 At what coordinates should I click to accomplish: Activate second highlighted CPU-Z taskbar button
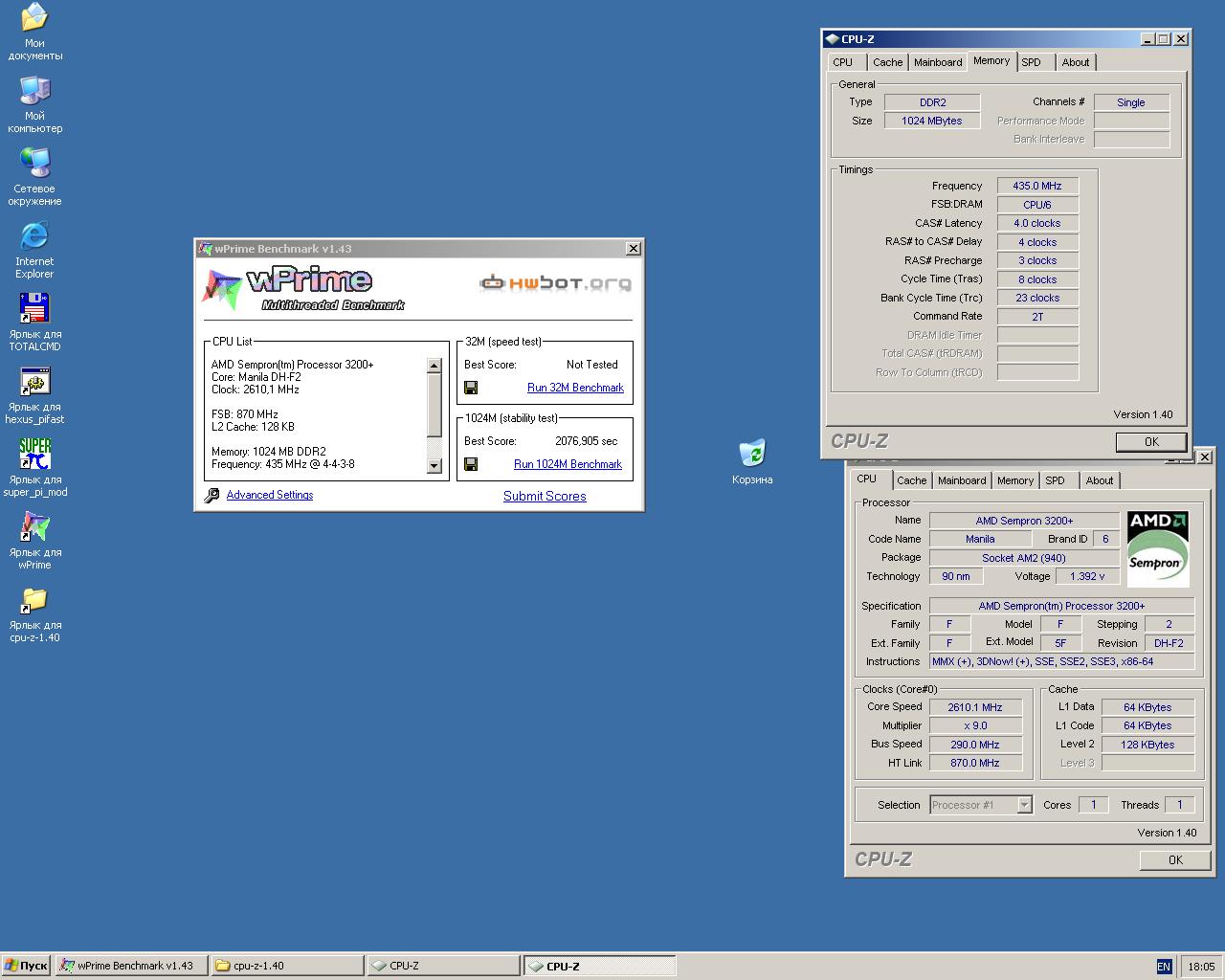point(600,966)
